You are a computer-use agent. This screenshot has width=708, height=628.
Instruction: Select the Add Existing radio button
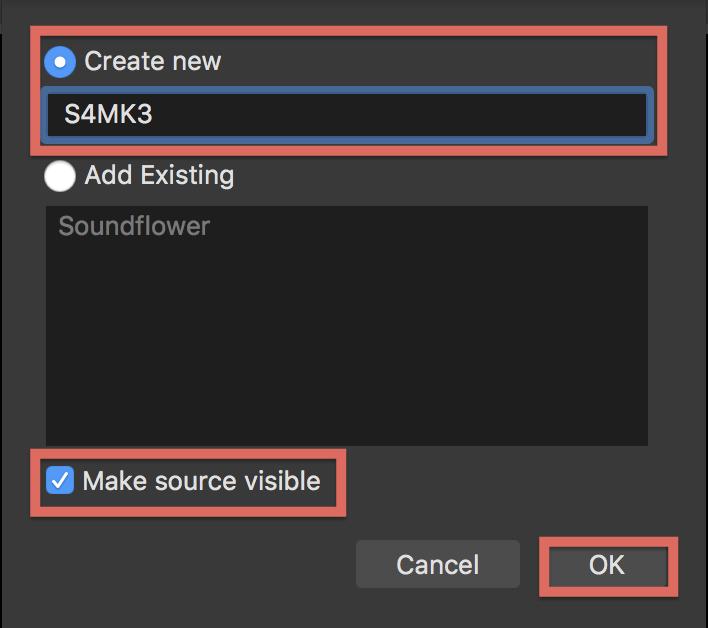60,176
